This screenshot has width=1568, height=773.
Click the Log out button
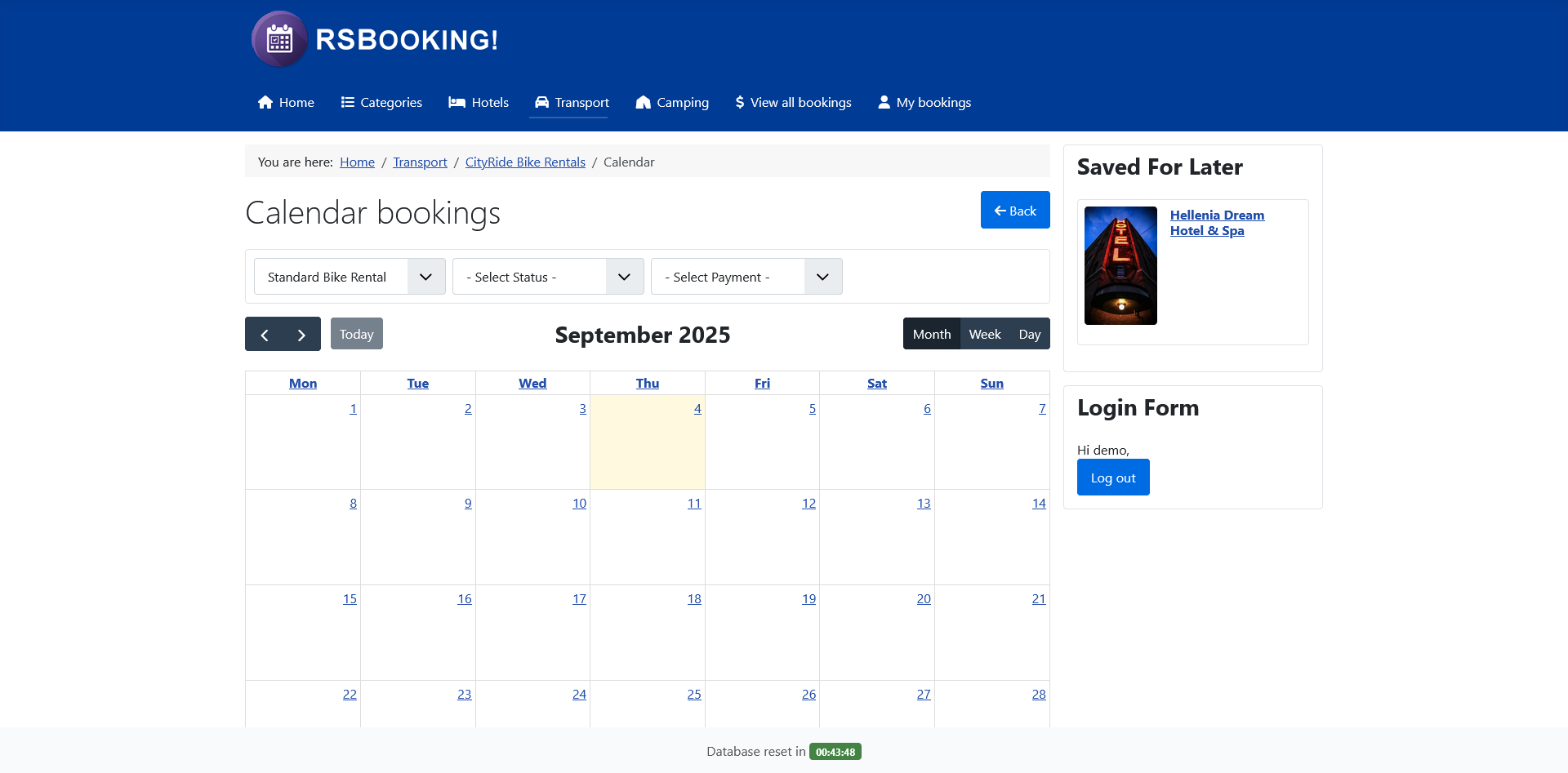(x=1113, y=478)
